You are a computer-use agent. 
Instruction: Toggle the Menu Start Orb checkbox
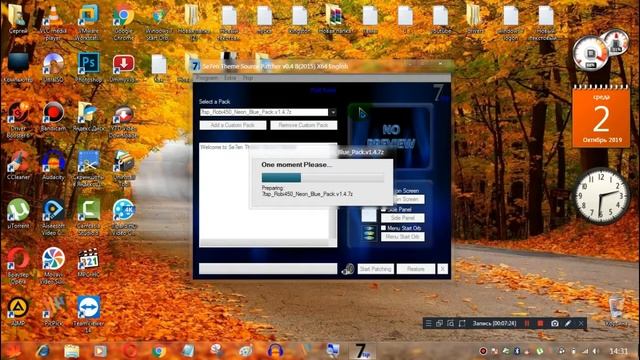(x=384, y=228)
